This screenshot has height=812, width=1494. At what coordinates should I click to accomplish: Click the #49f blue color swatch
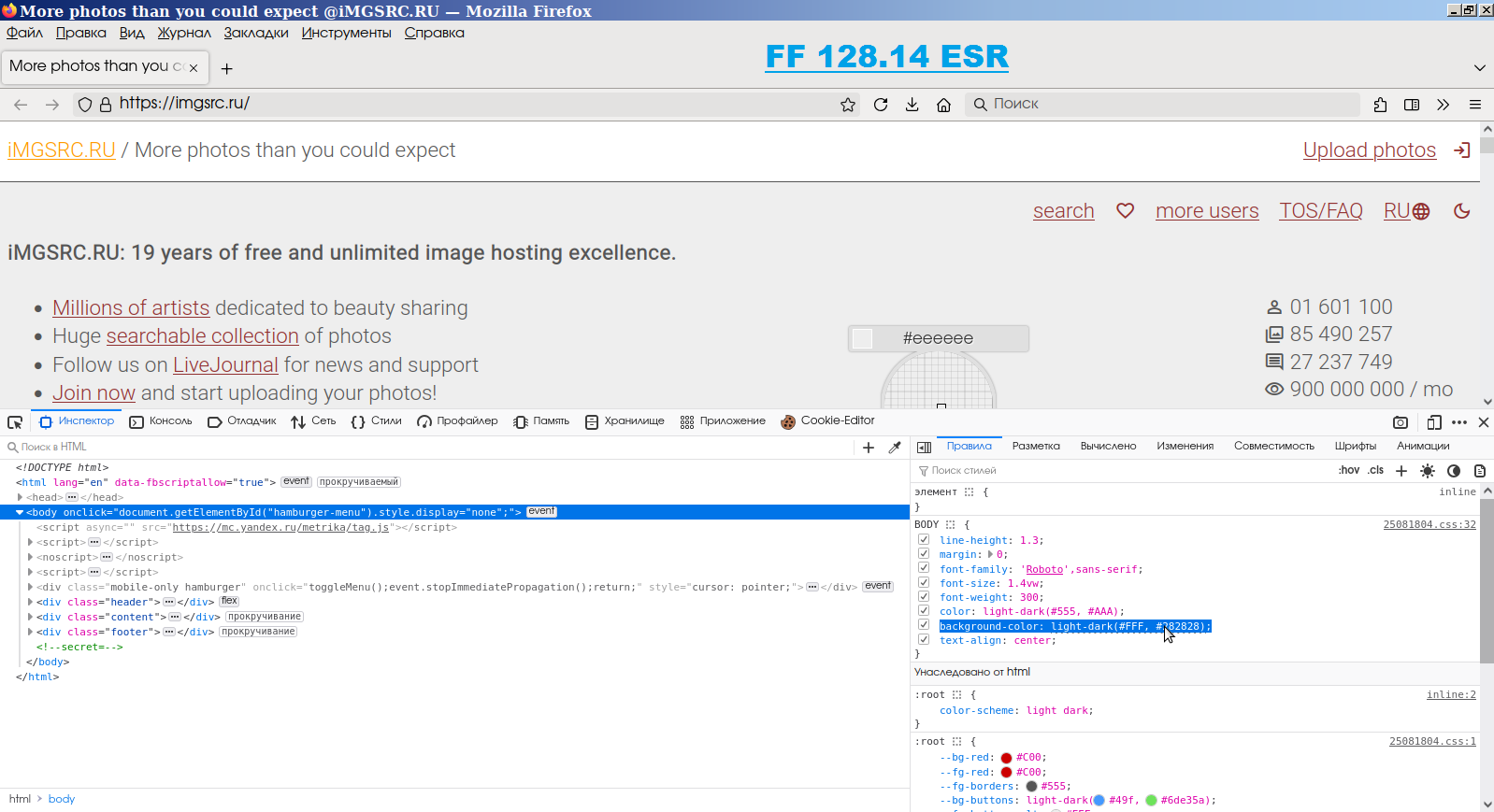[1099, 801]
